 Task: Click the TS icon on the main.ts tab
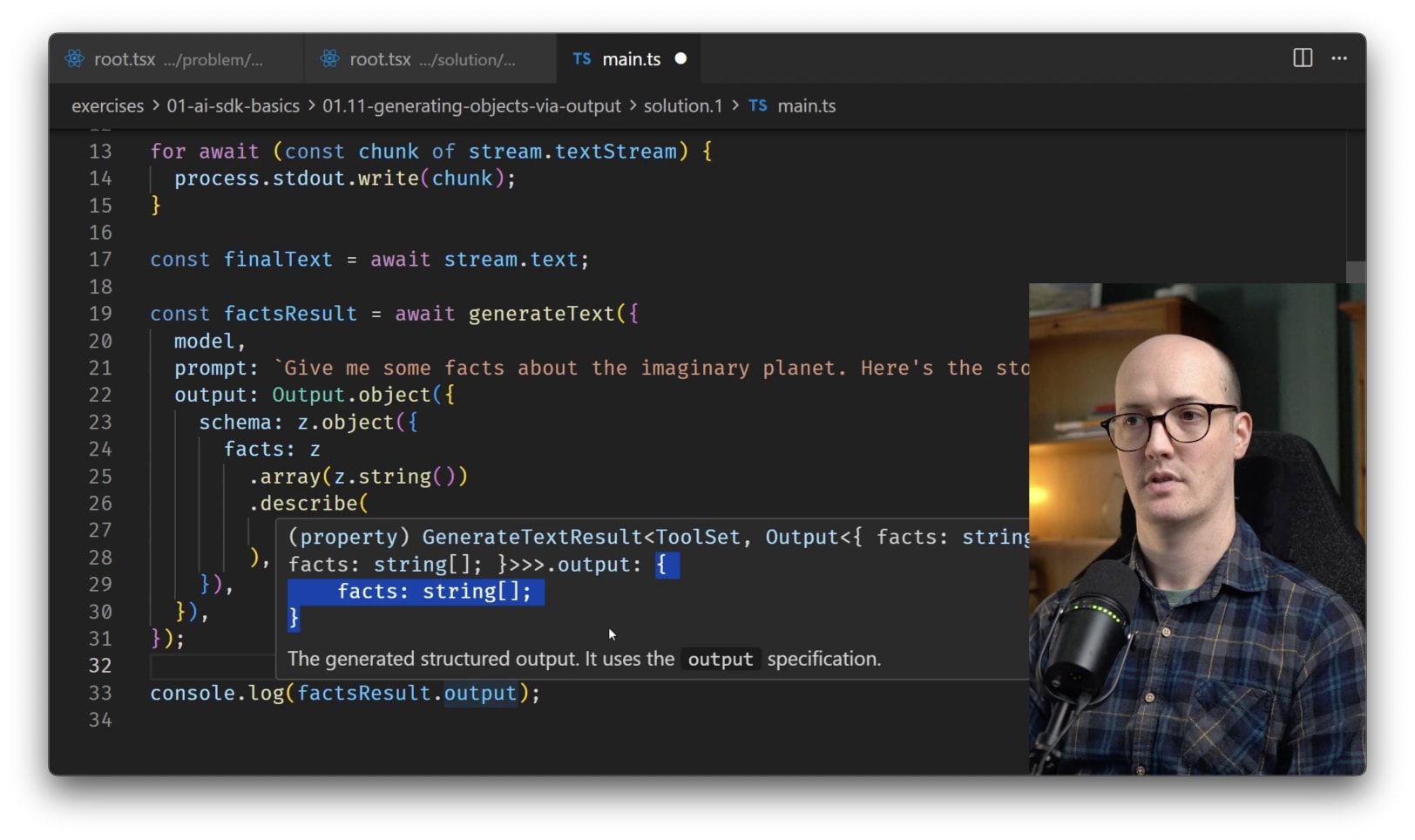click(x=580, y=58)
